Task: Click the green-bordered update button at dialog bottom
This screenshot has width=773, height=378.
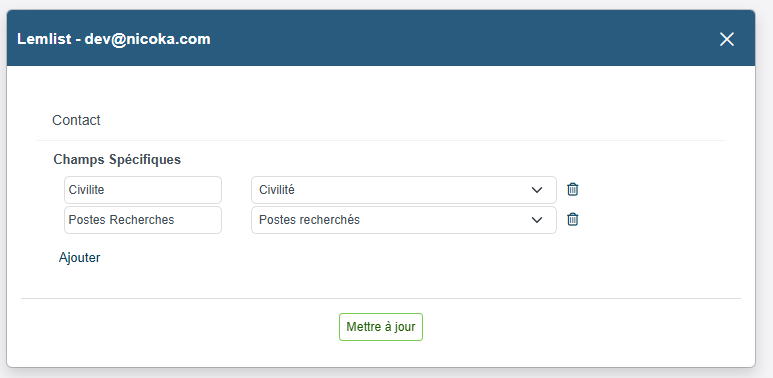Action: (x=381, y=327)
